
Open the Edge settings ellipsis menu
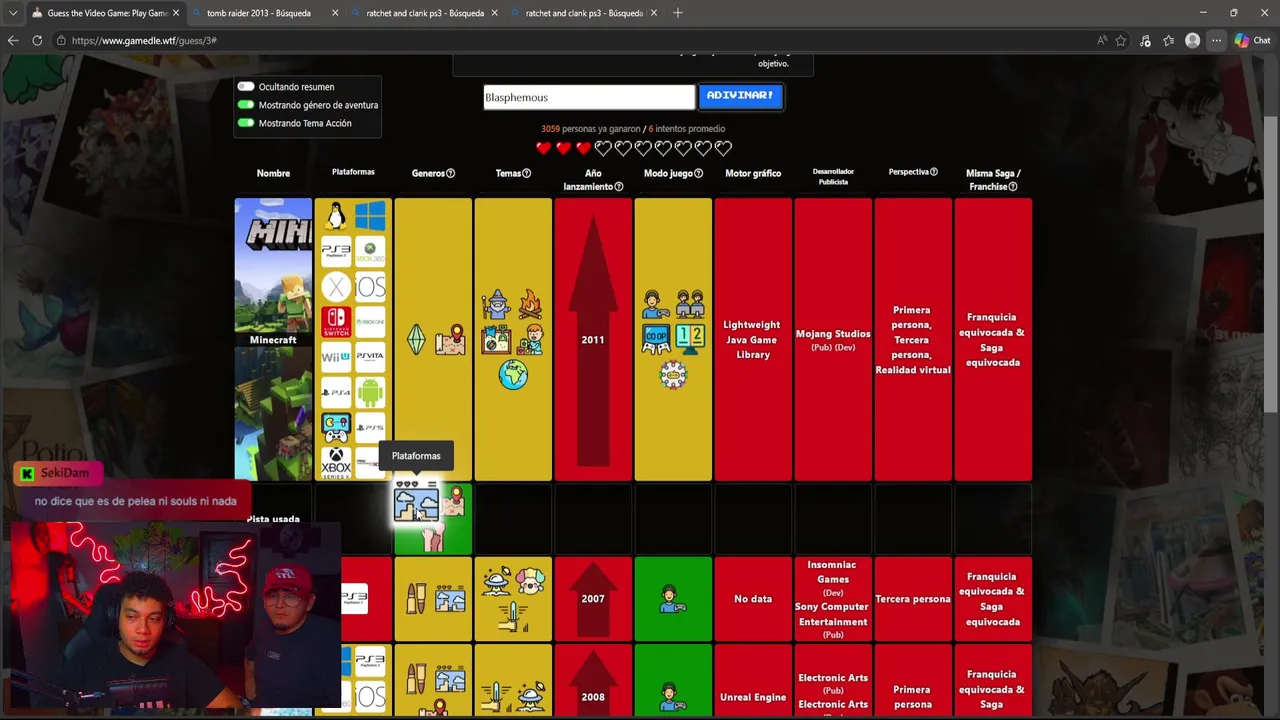(x=1216, y=40)
